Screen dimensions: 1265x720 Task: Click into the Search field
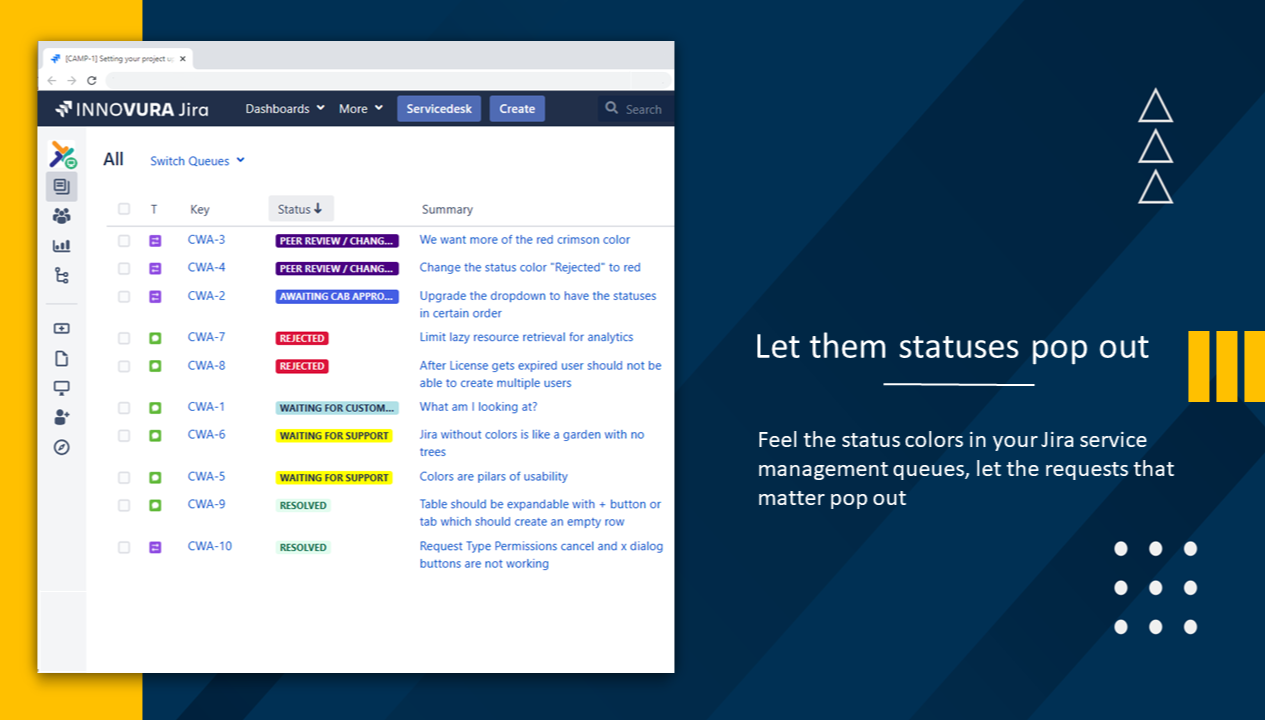pos(637,109)
